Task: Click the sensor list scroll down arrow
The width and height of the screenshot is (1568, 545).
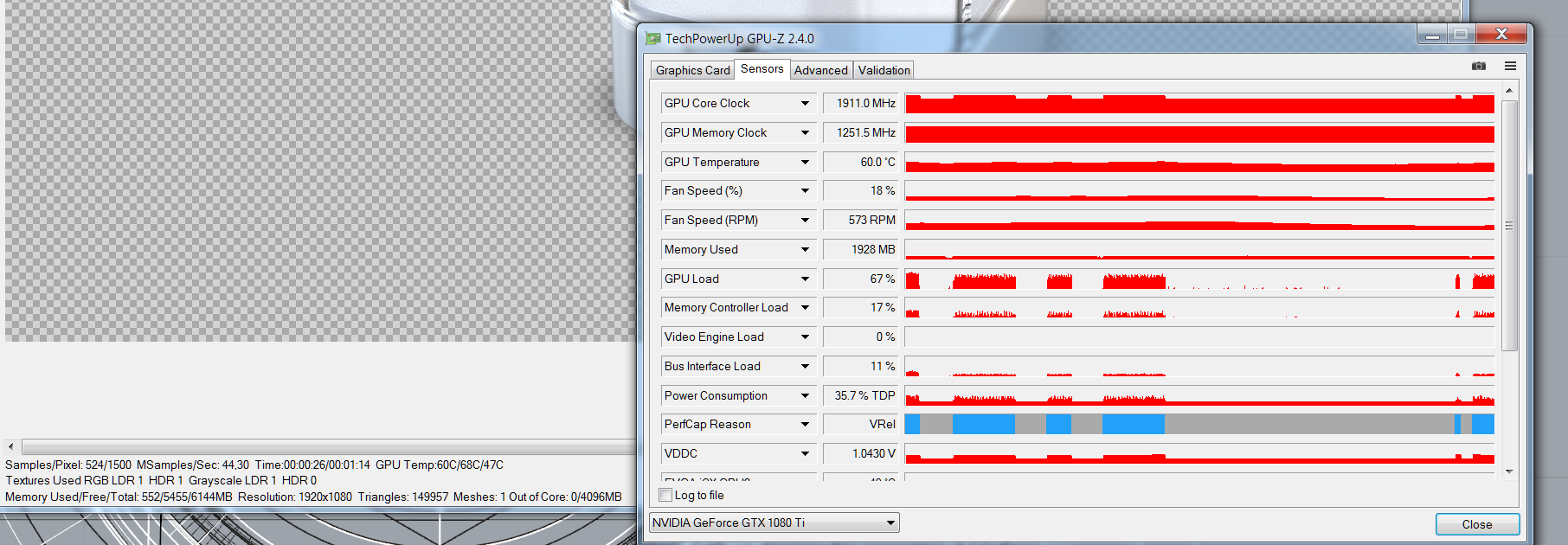Action: (1509, 471)
